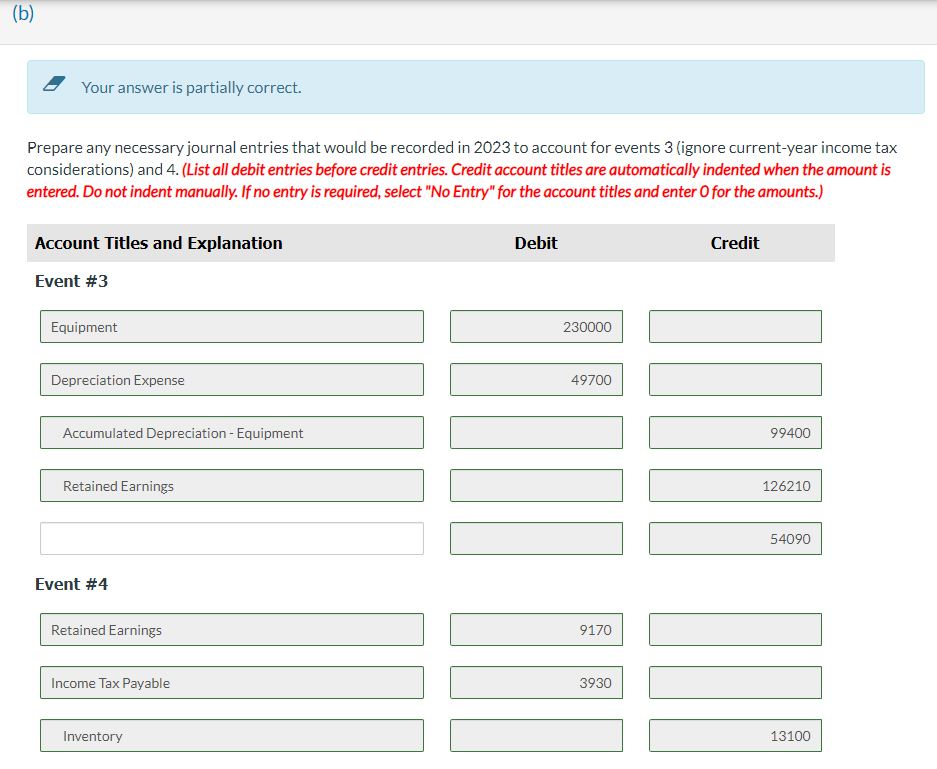Viewport: 937px width, 769px height.
Task: Open the Depreciation Expense account selector
Action: coord(231,379)
